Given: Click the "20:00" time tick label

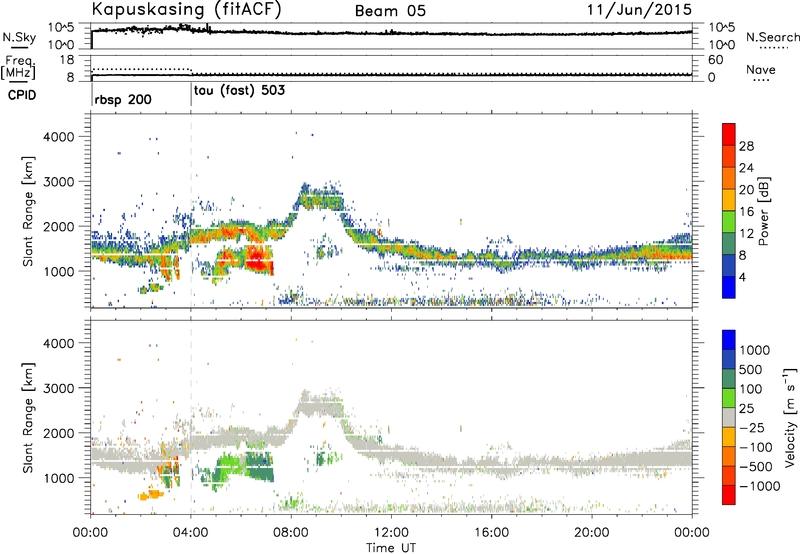Looking at the screenshot, I should click(592, 533).
